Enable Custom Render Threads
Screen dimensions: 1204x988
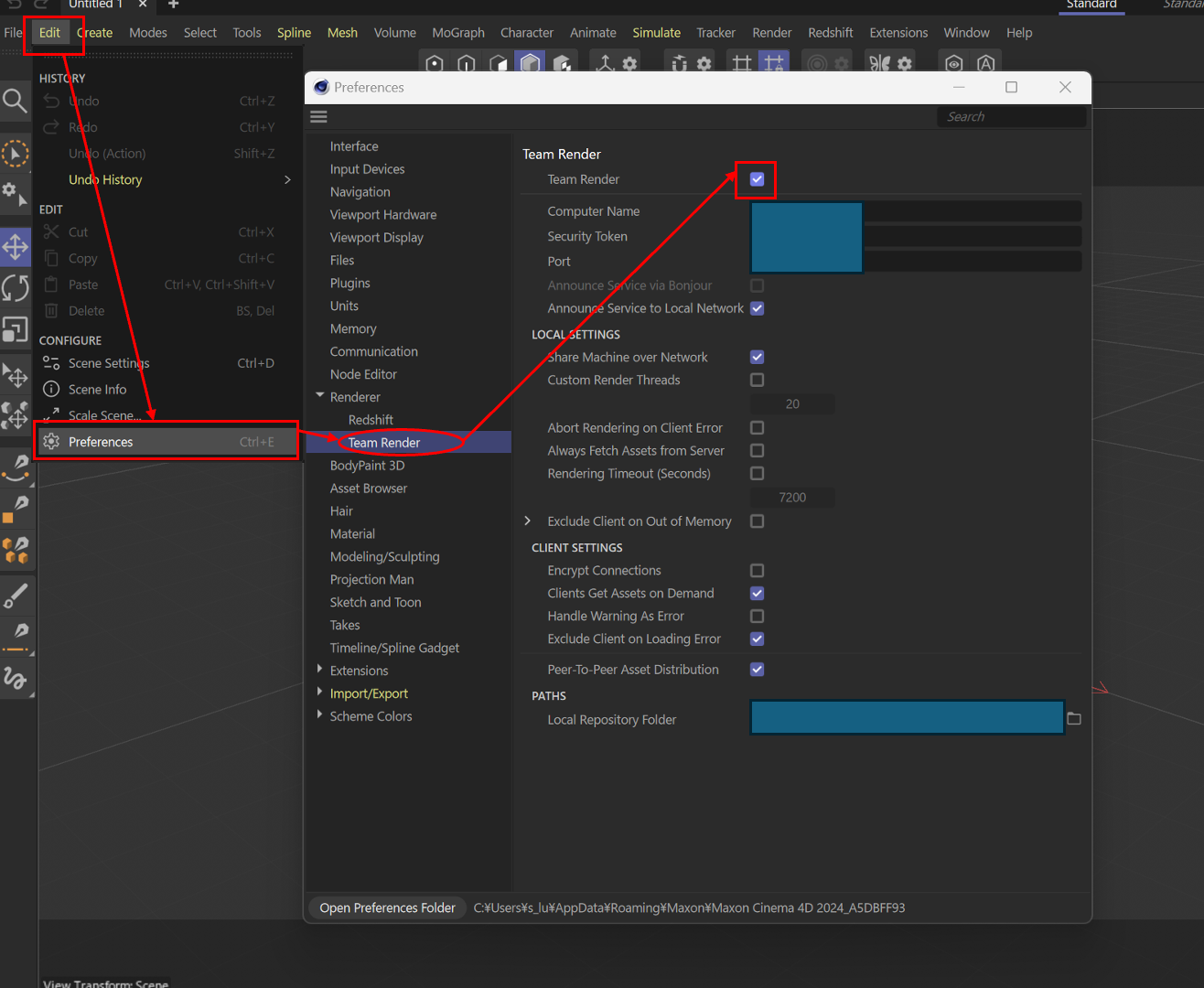point(757,380)
